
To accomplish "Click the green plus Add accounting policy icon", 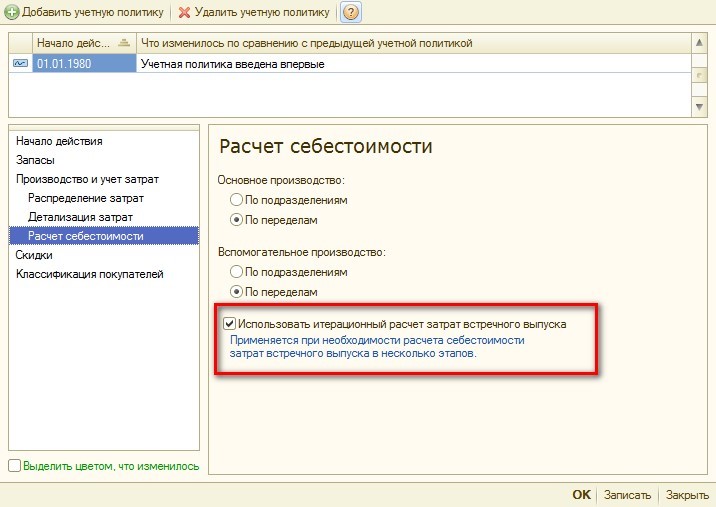I will (x=11, y=12).
